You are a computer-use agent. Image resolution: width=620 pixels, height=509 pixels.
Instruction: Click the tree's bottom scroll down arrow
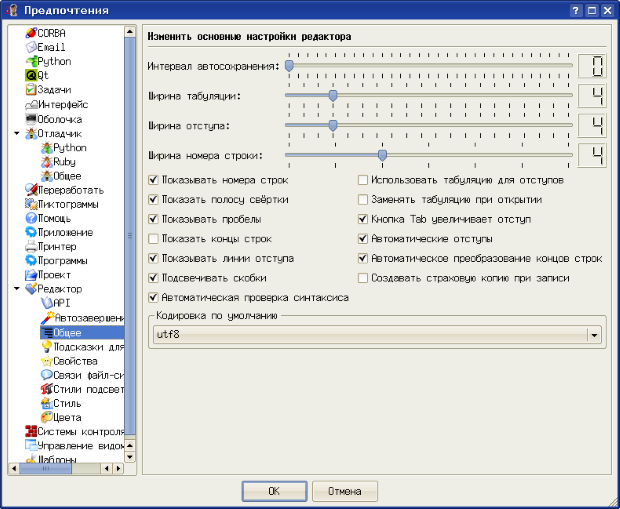[x=130, y=457]
